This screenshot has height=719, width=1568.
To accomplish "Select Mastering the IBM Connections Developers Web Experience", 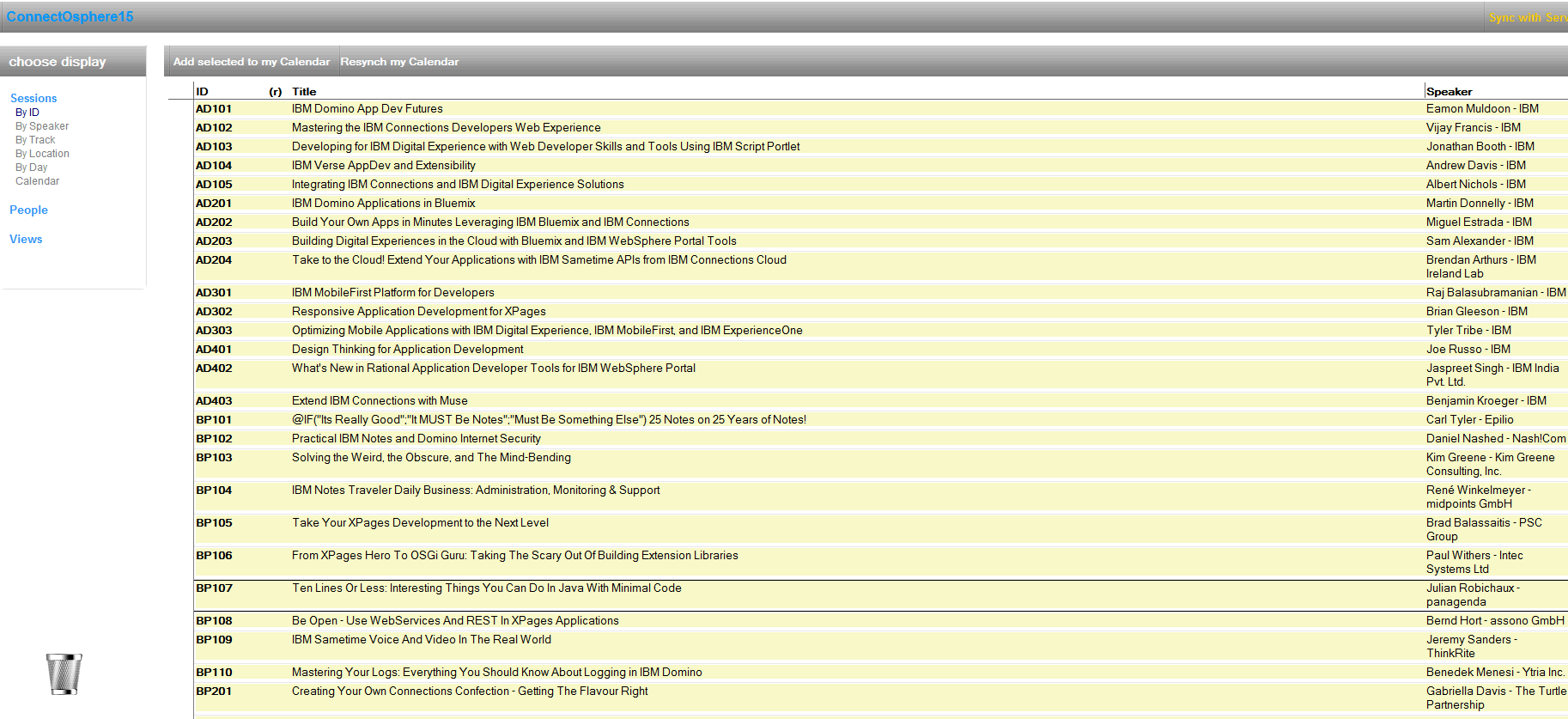I will [x=447, y=128].
